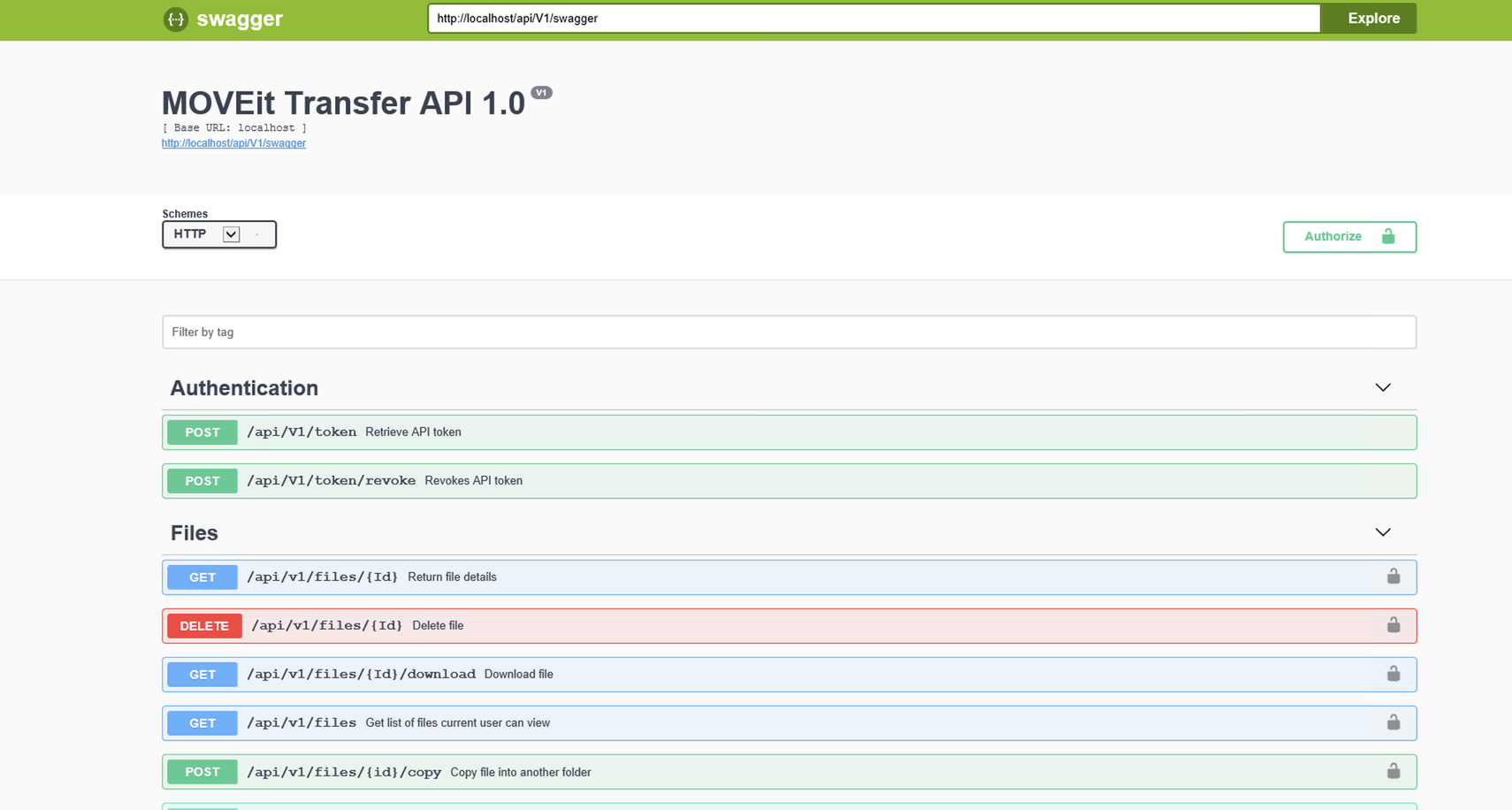Image resolution: width=1512 pixels, height=810 pixels.
Task: Click the V1 version badge
Action: (541, 93)
